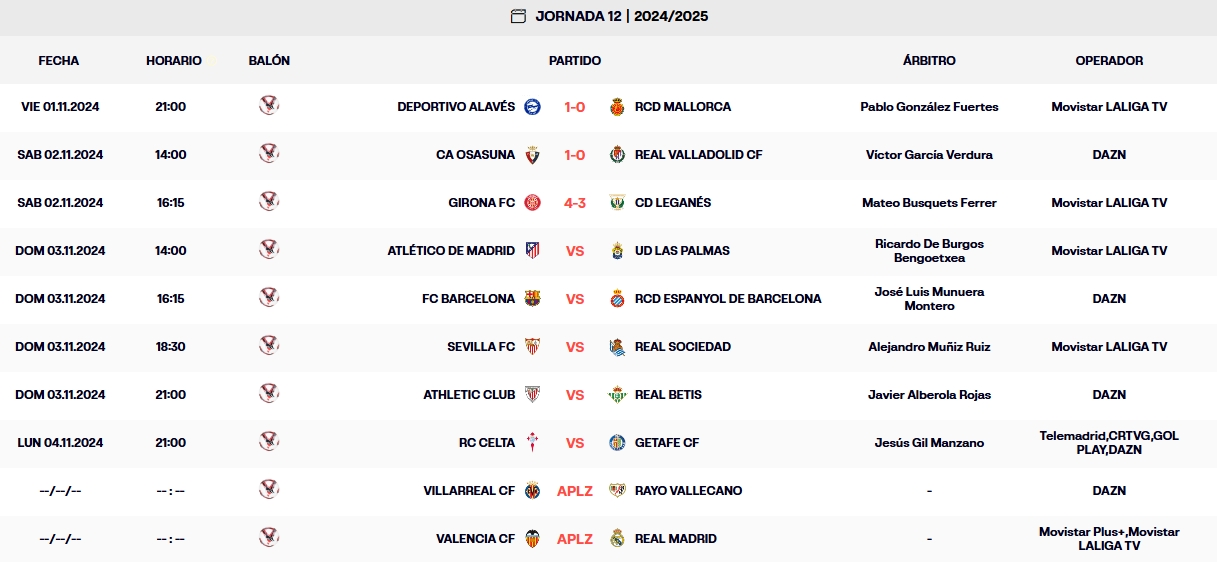This screenshot has width=1217, height=562.
Task: Click the Valencia CF club crest
Action: tap(533, 539)
